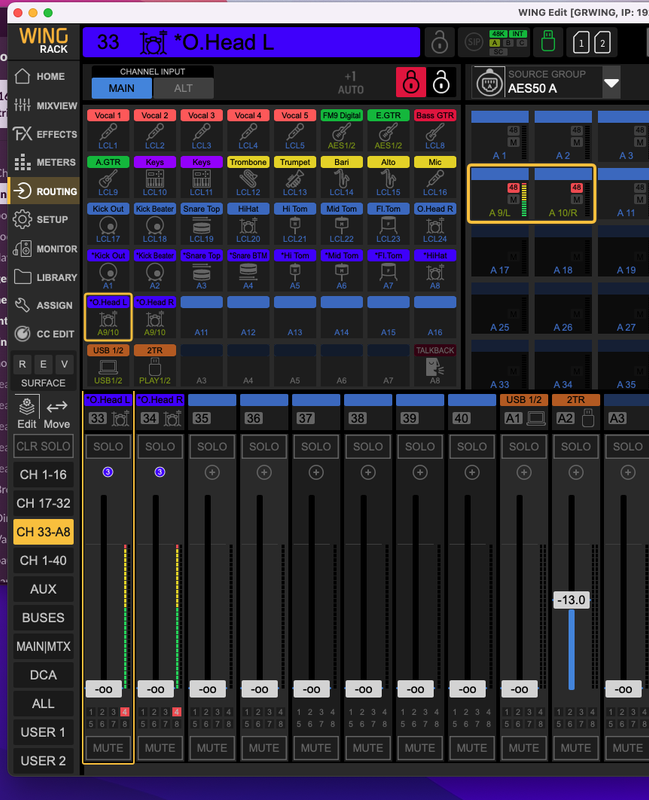Image resolution: width=649 pixels, height=800 pixels.
Task: Select the USB 1/2 input tile
Action: (x=108, y=365)
